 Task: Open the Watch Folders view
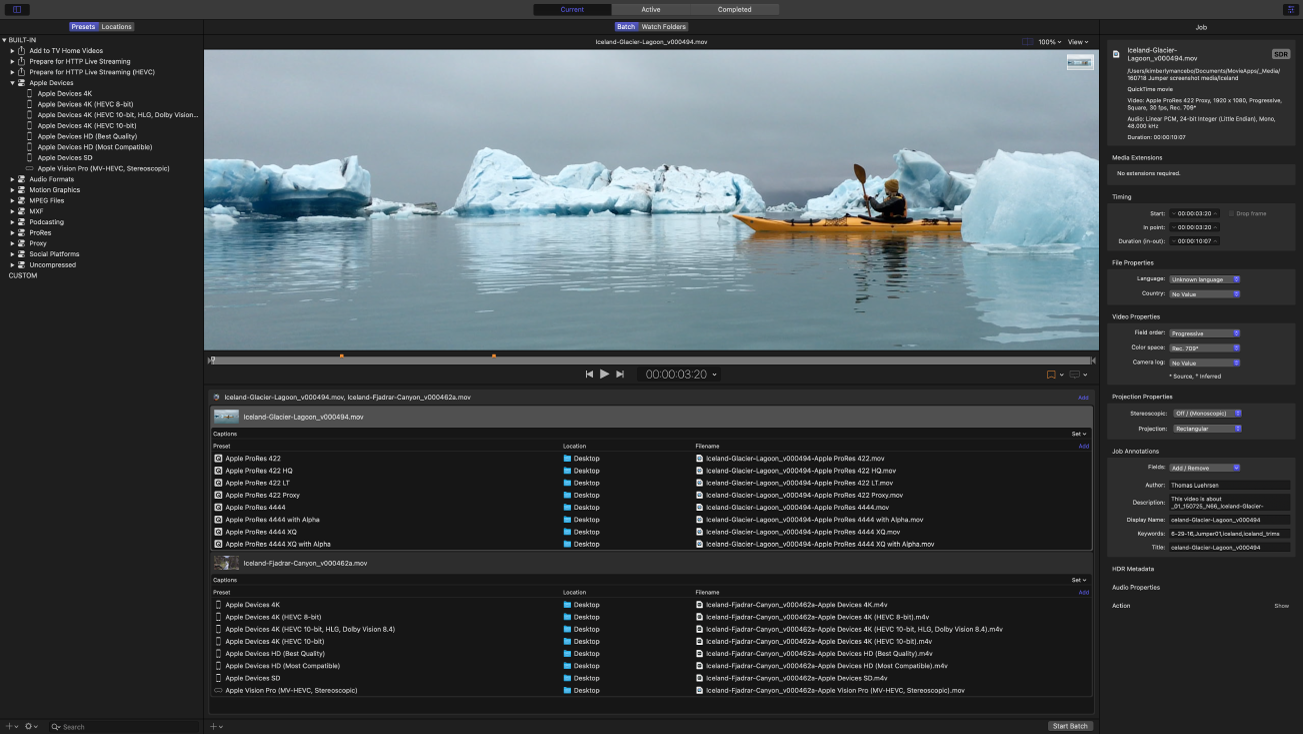(660, 26)
